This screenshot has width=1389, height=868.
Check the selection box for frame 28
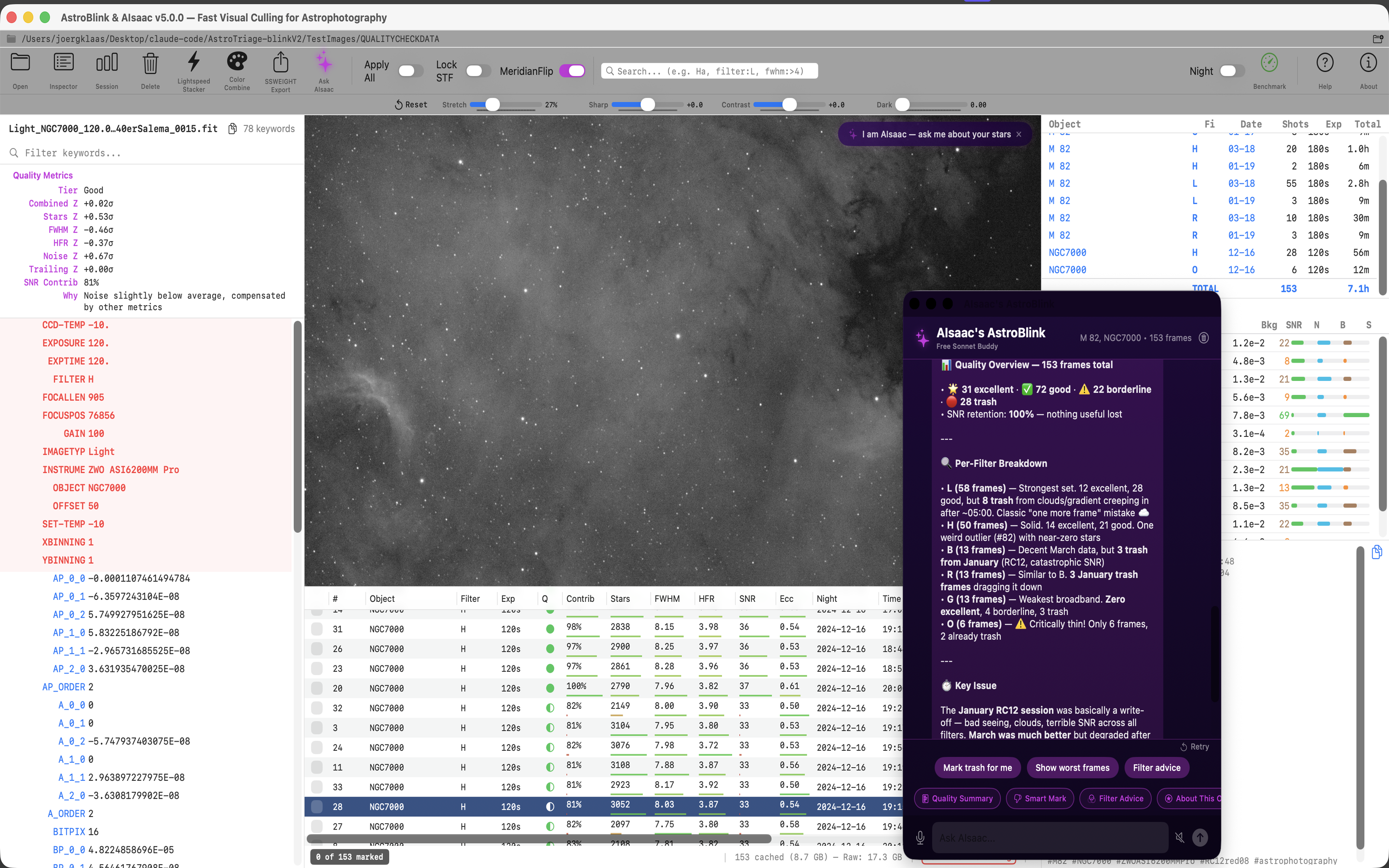click(318, 806)
